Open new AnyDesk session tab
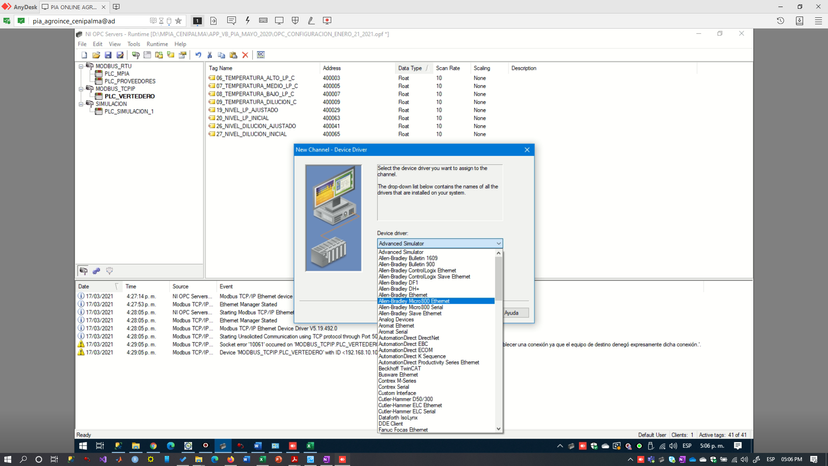This screenshot has width=828, height=466. (x=116, y=7)
